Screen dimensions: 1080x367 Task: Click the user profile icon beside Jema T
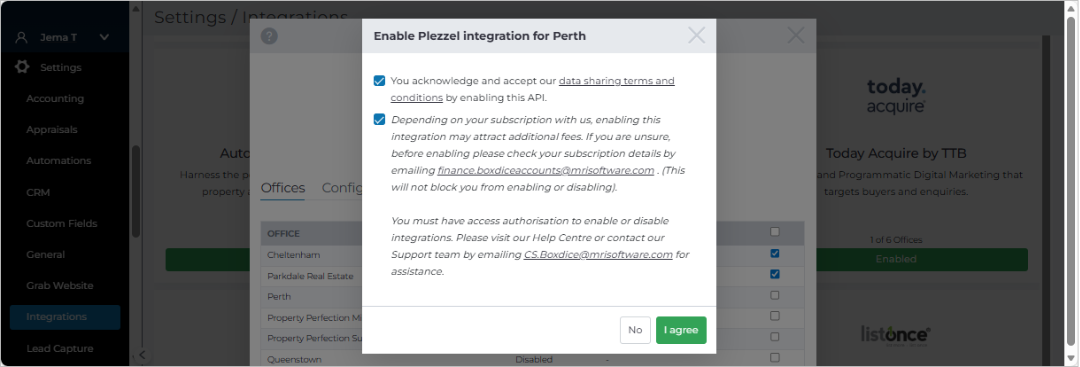21,37
